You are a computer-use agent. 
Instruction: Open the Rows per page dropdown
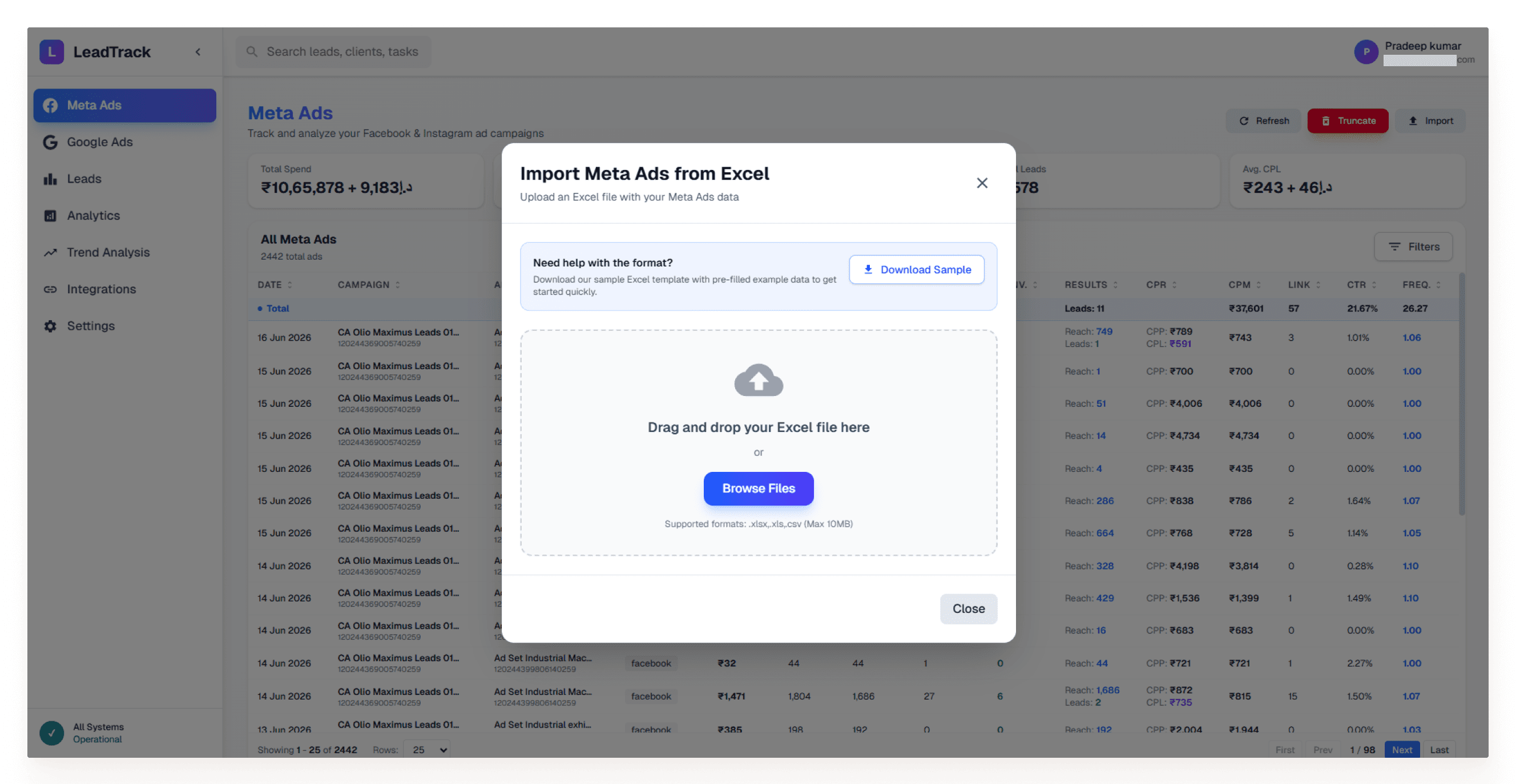(x=428, y=749)
